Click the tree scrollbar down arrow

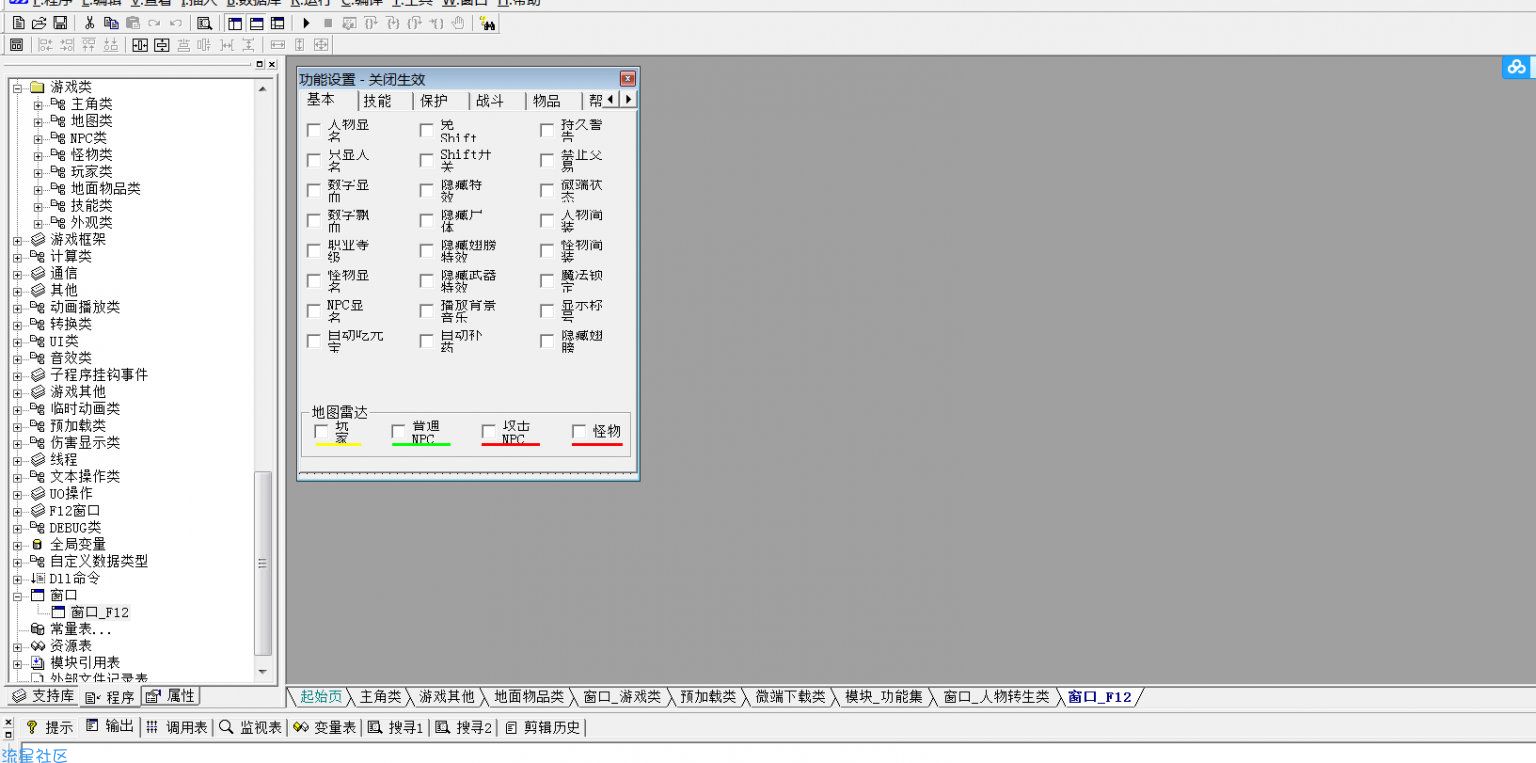[x=263, y=672]
